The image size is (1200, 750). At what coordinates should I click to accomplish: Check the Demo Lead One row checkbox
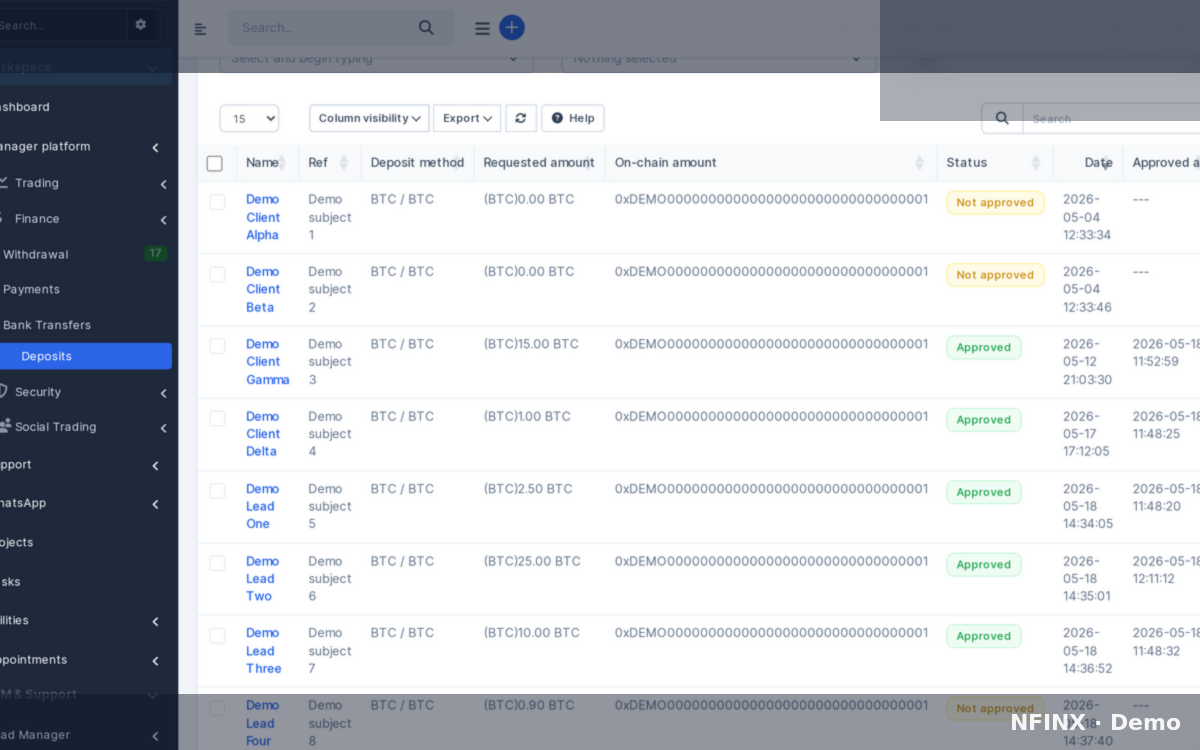click(217, 491)
